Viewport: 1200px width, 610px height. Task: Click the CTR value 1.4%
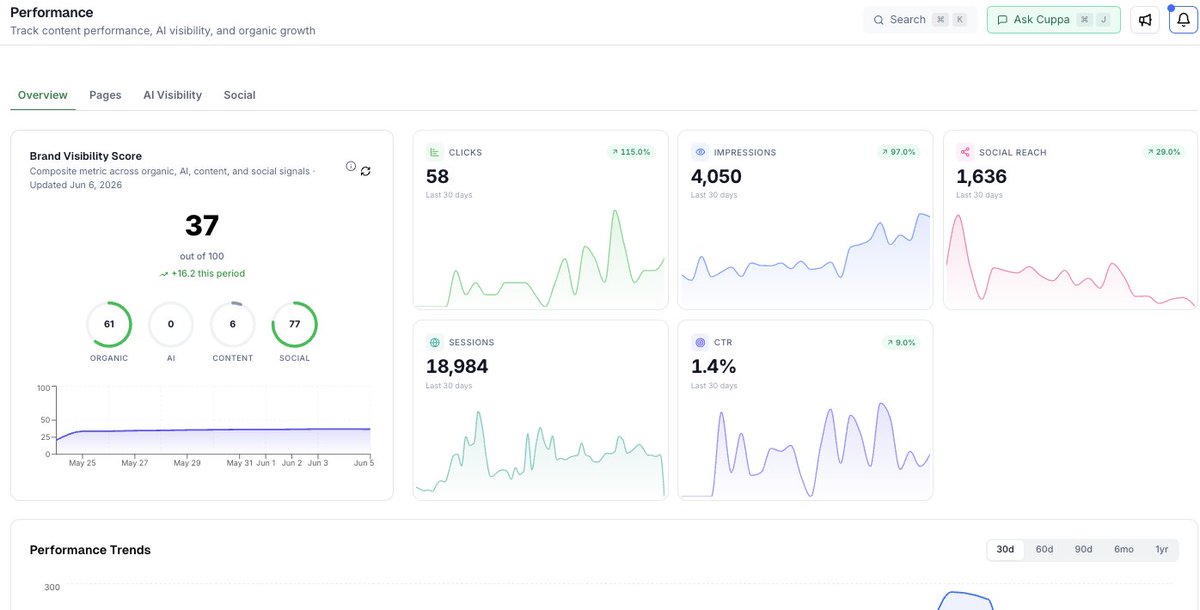(713, 366)
